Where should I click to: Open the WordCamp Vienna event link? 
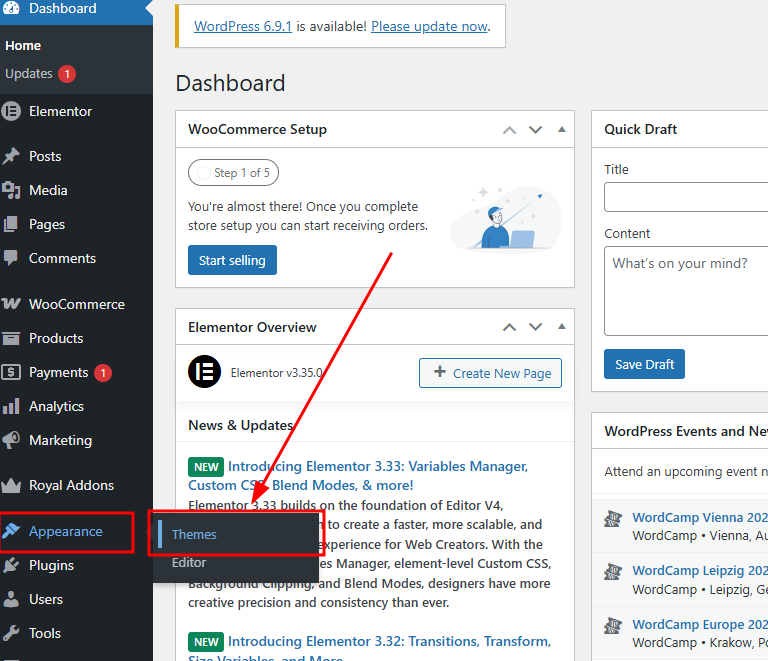[700, 518]
